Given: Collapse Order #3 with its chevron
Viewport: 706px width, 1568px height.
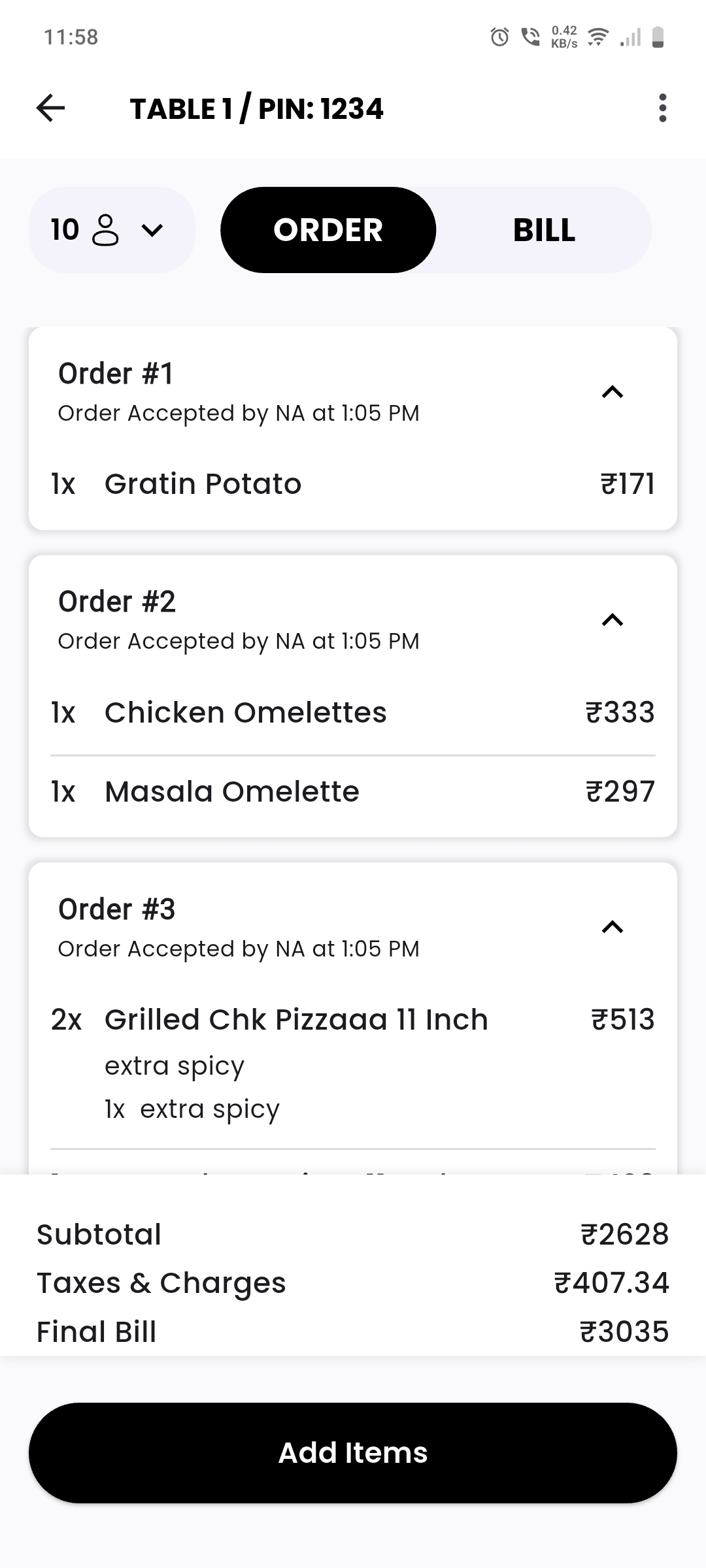Looking at the screenshot, I should click(x=613, y=927).
